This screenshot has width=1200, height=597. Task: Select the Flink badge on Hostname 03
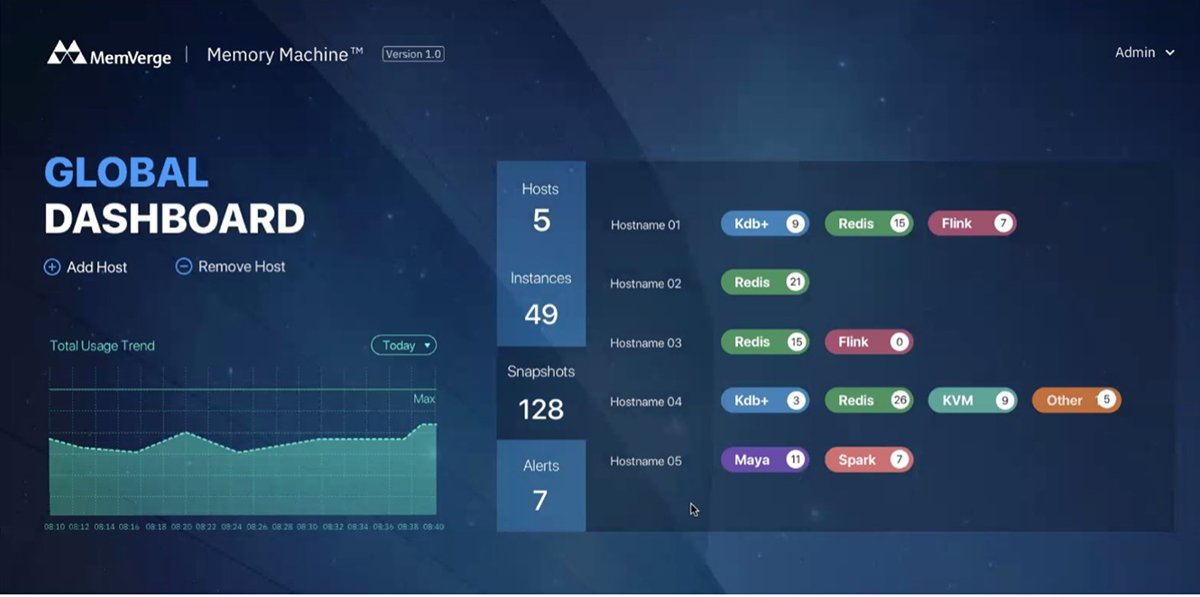point(868,342)
